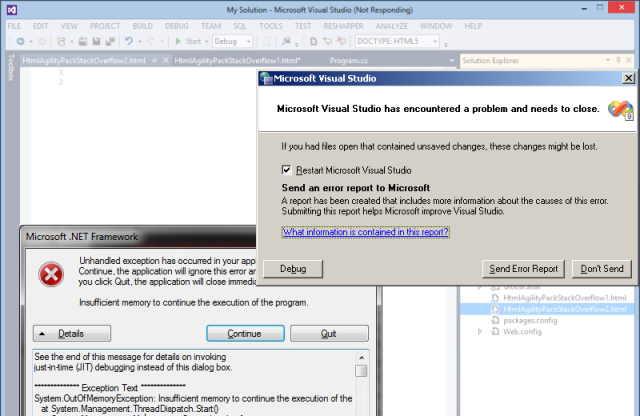
Task: Switch to HtmlAgilityPackStackOverflow1.html tab
Action: coord(238,60)
